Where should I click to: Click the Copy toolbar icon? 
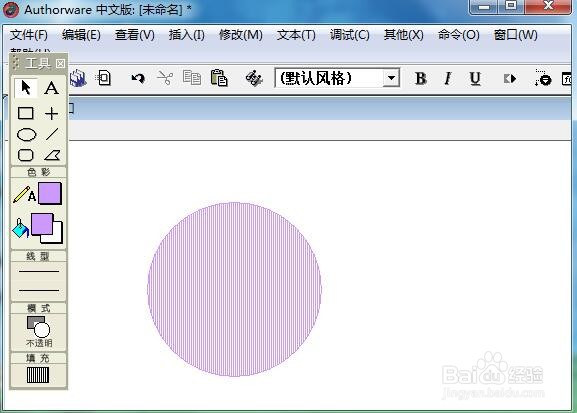coord(192,78)
